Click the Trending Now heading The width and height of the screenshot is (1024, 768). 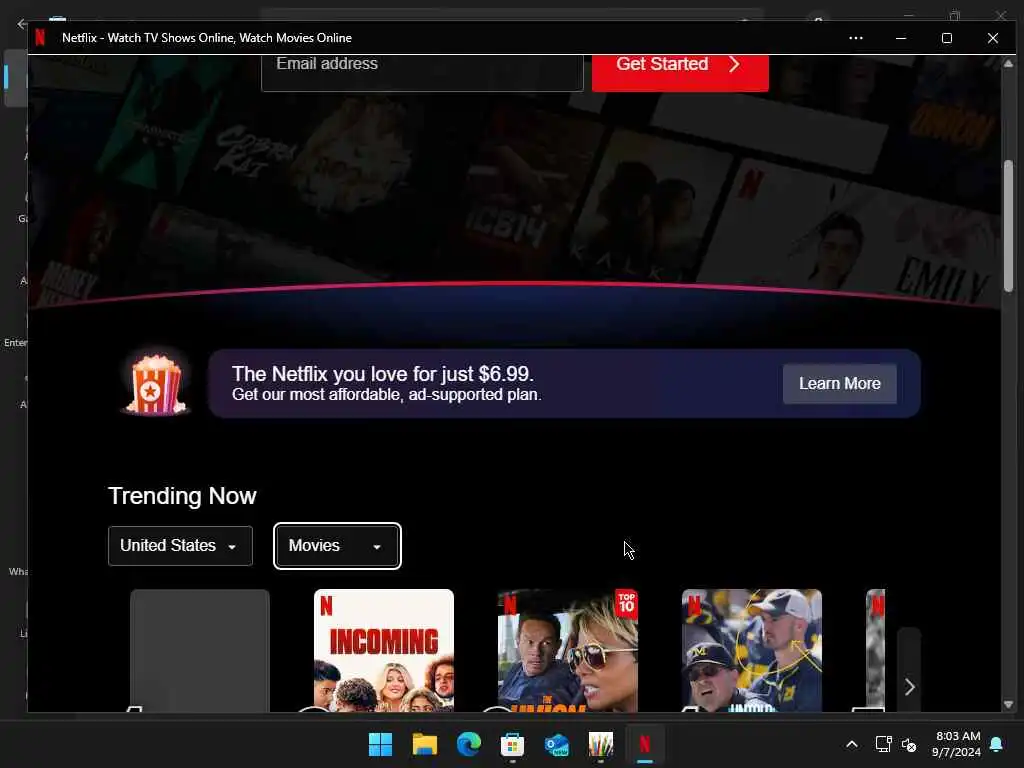[182, 496]
